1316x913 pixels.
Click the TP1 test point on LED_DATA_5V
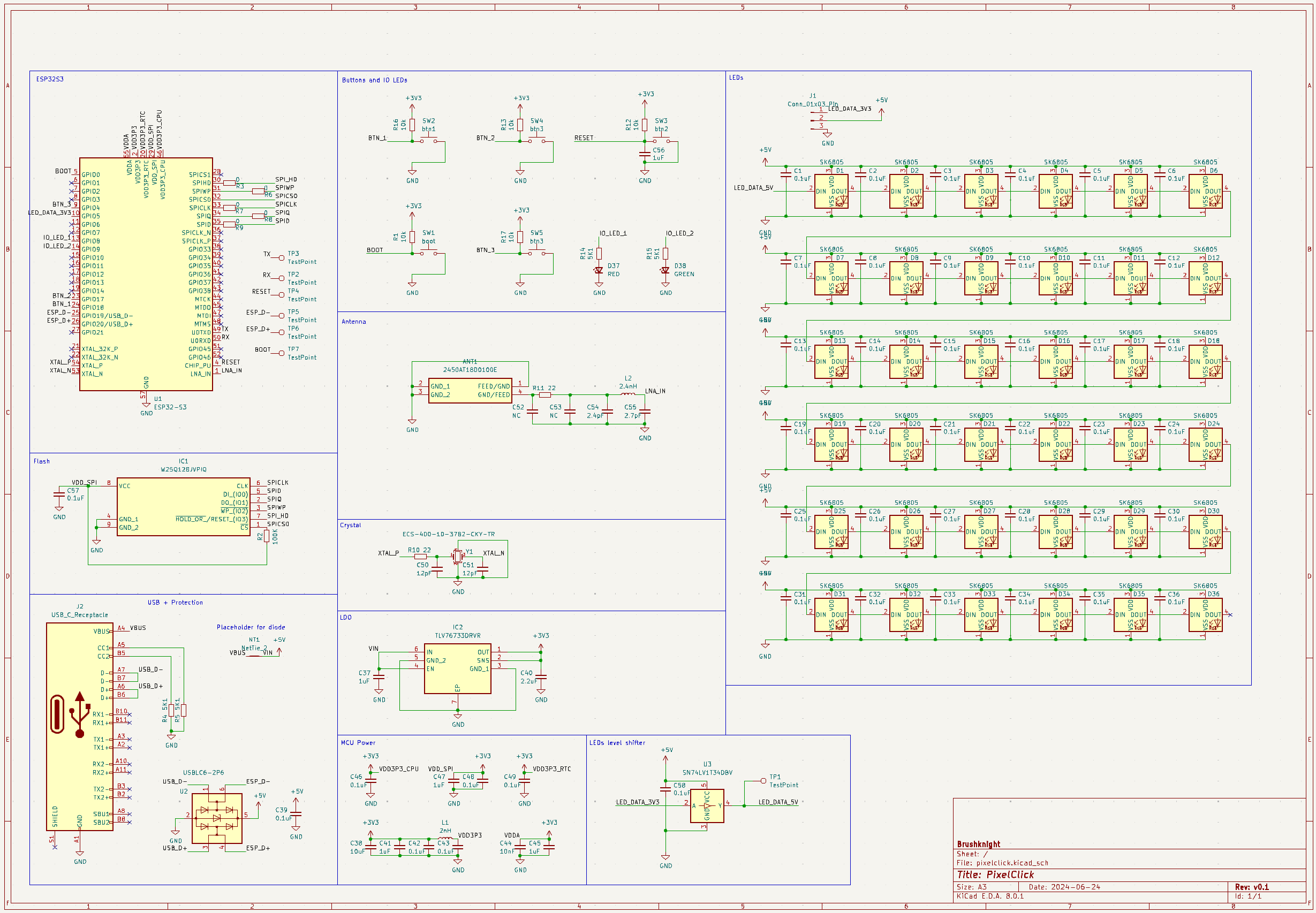(763, 781)
